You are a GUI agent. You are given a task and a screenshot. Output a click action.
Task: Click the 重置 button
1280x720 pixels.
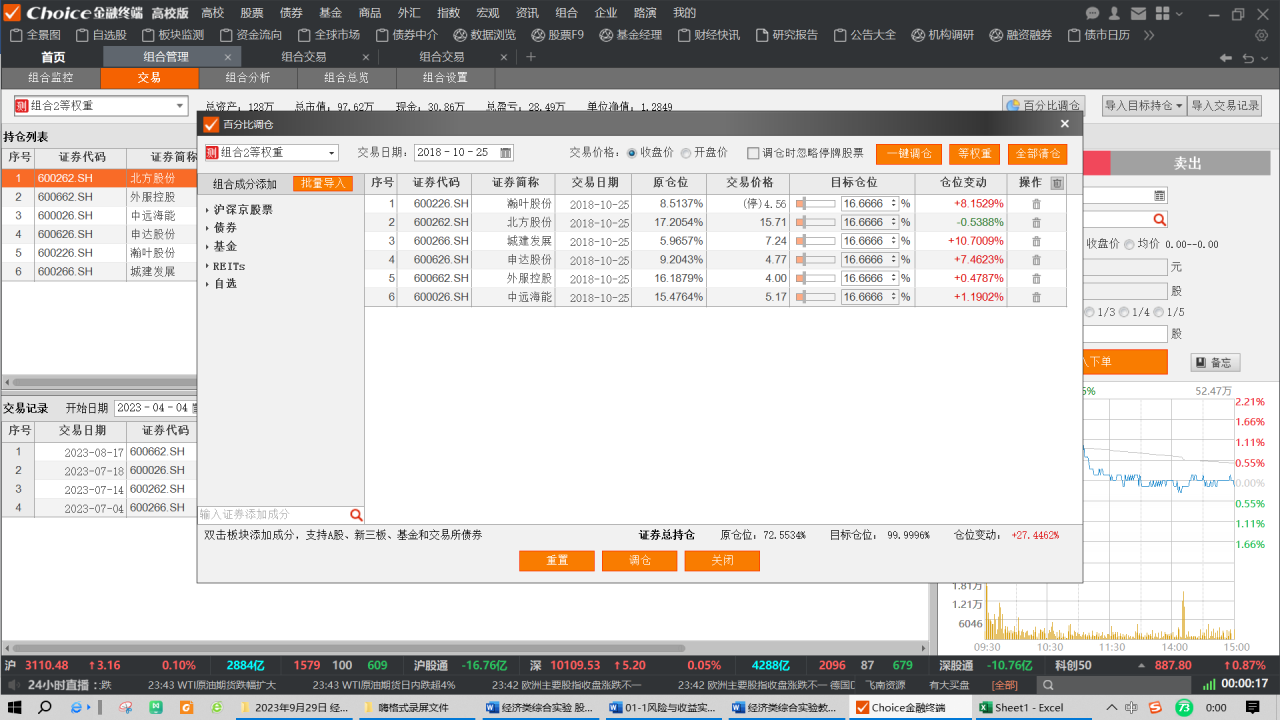click(x=557, y=561)
